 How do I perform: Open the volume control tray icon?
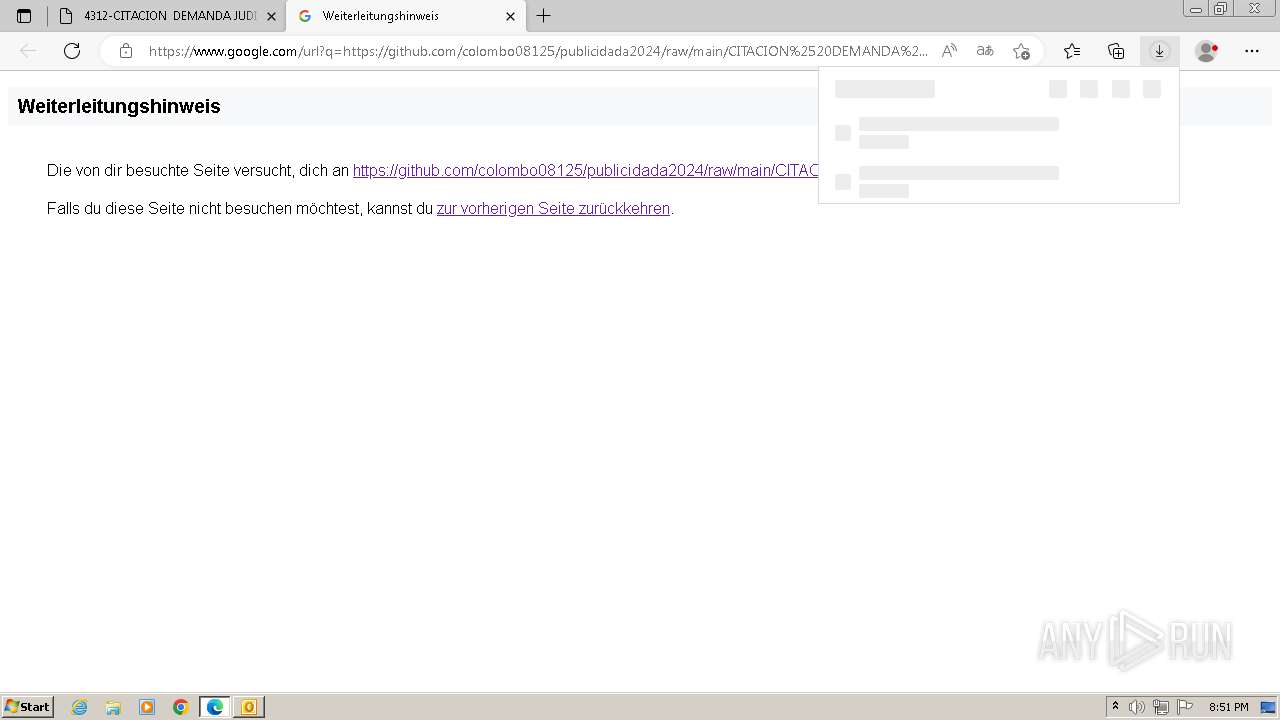click(x=1137, y=707)
